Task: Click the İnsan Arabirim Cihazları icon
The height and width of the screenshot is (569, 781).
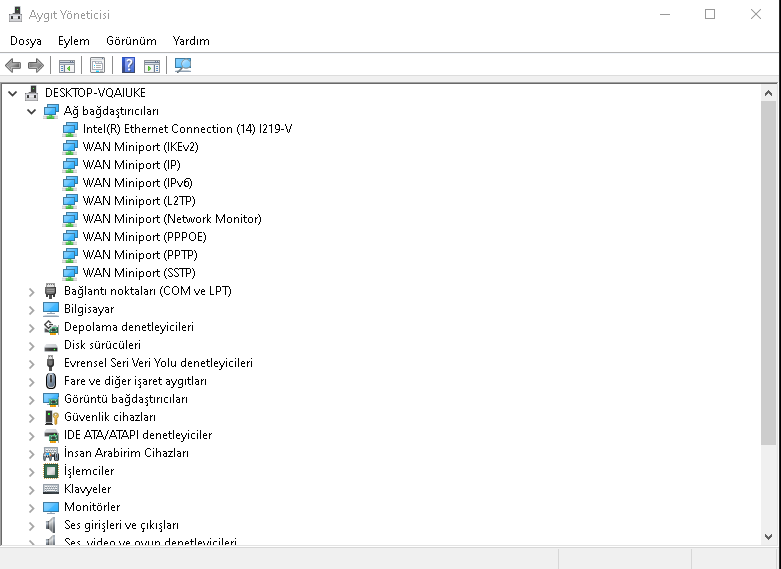Action: click(x=51, y=453)
